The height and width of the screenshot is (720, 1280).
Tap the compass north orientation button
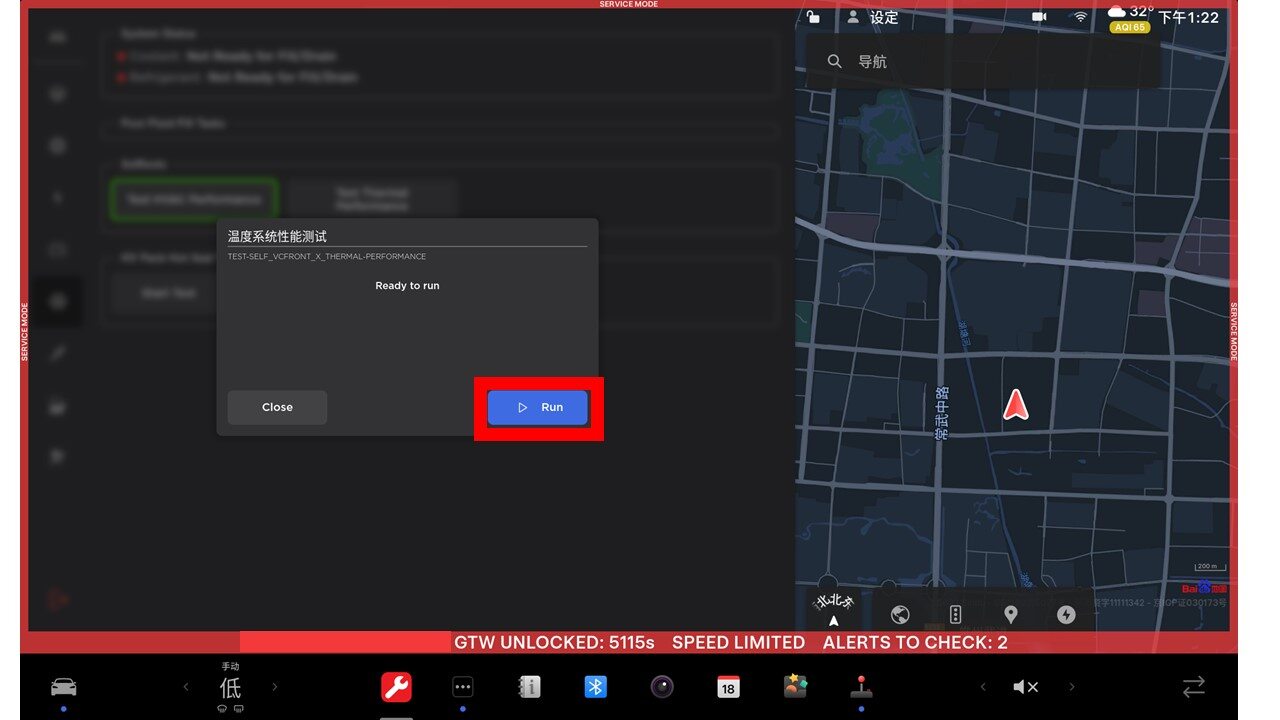(x=834, y=609)
